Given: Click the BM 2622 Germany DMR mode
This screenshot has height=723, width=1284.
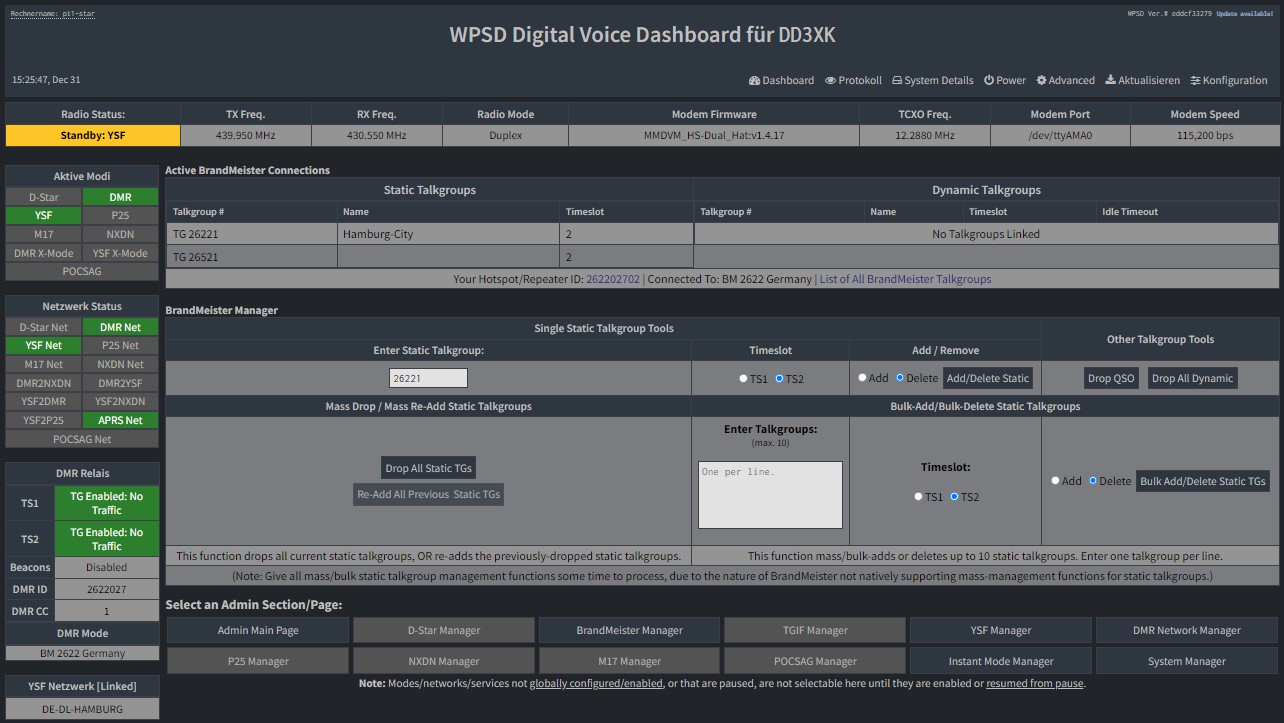Looking at the screenshot, I should click(82, 653).
